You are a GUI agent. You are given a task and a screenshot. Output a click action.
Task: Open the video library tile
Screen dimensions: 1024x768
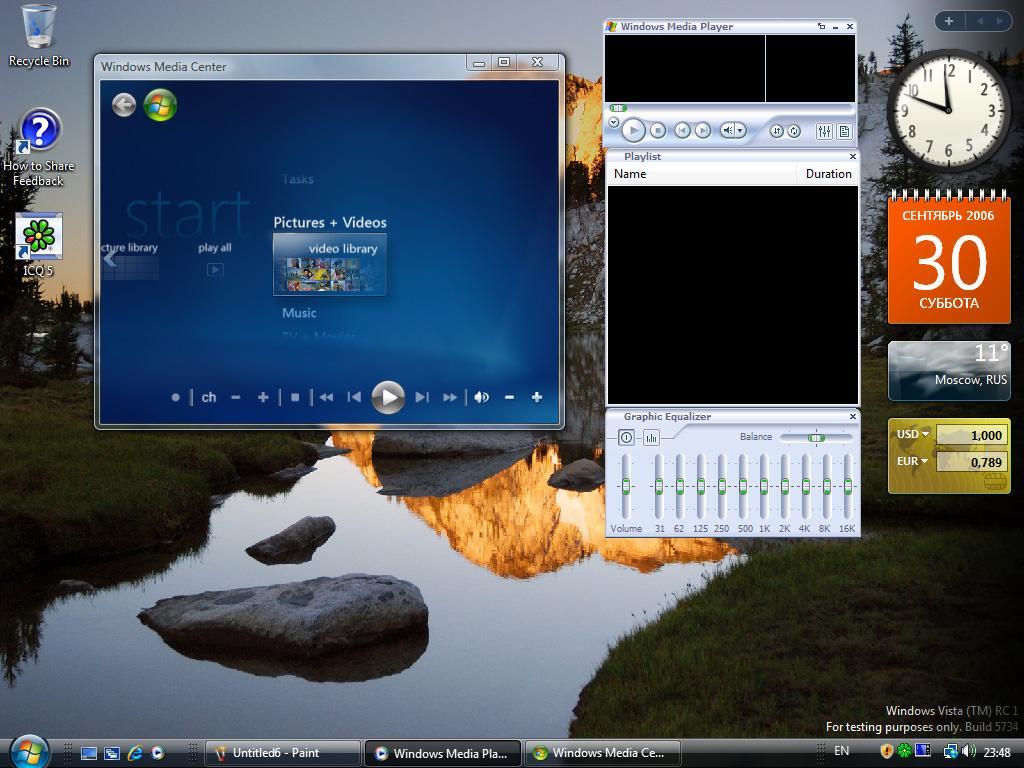coord(330,265)
